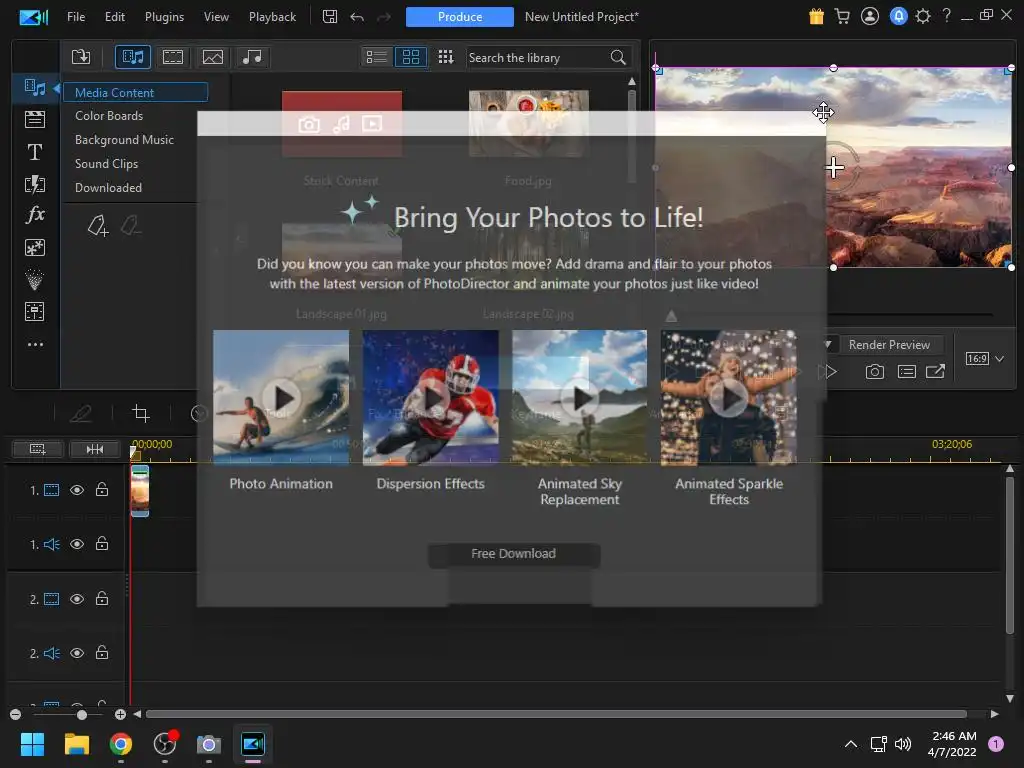
Task: Select the crop tool above timeline
Action: 140,413
